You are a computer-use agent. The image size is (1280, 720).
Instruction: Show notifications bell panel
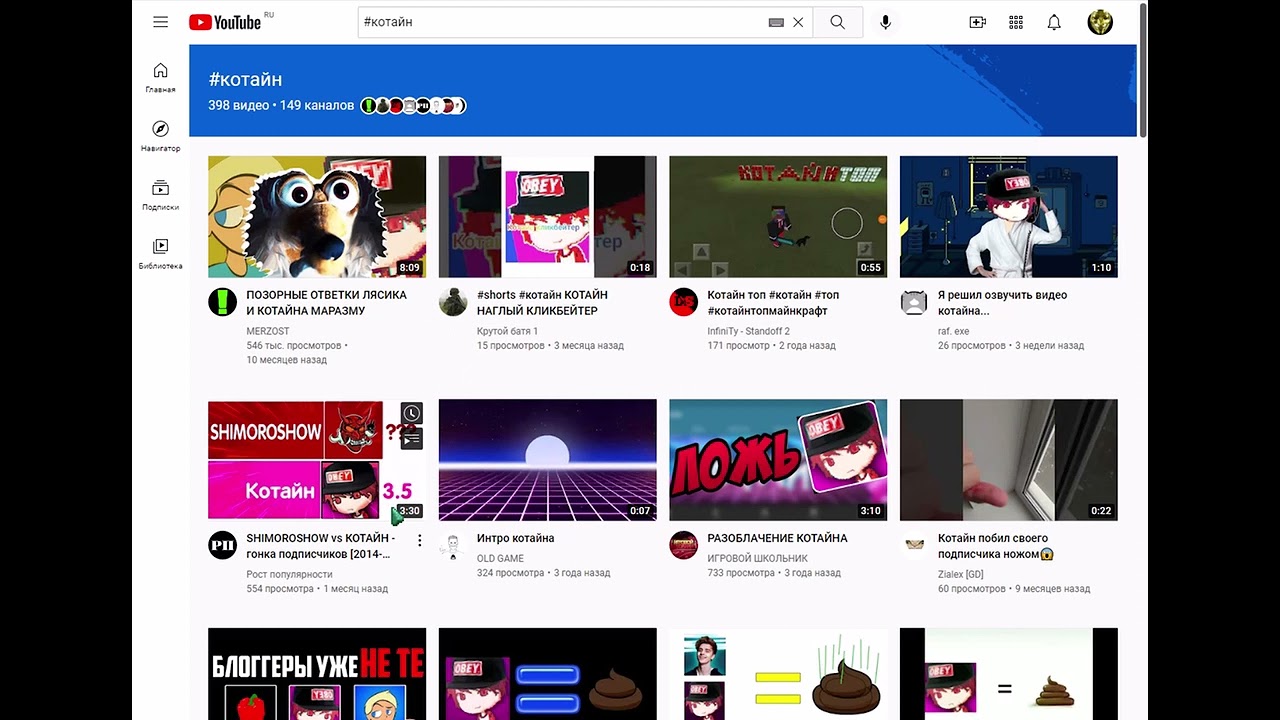tap(1054, 22)
